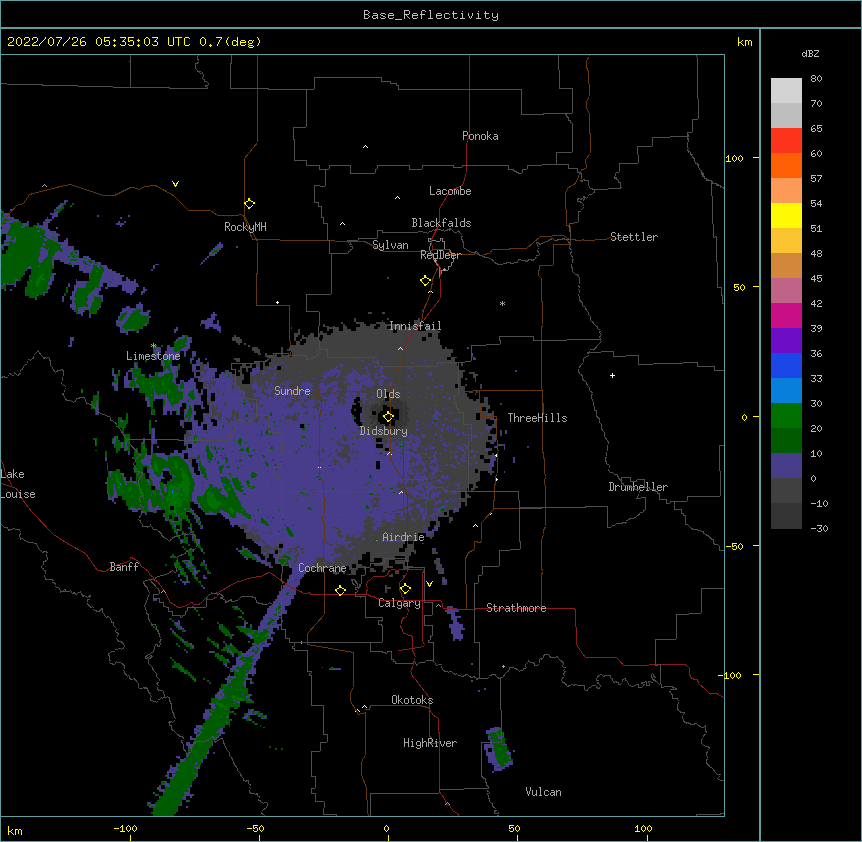Click the yellow v marker northwest of RockyMH
This screenshot has width=862, height=842.
(x=175, y=184)
